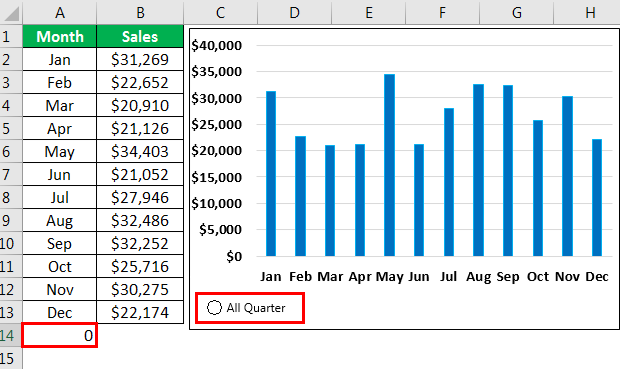Select row 2 header
620x369 pixels.
(x=11, y=59)
